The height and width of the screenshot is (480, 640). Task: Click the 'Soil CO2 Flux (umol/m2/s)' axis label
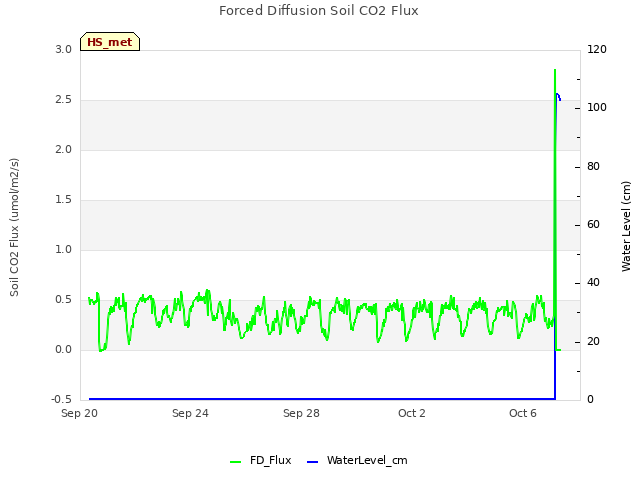coord(14,227)
